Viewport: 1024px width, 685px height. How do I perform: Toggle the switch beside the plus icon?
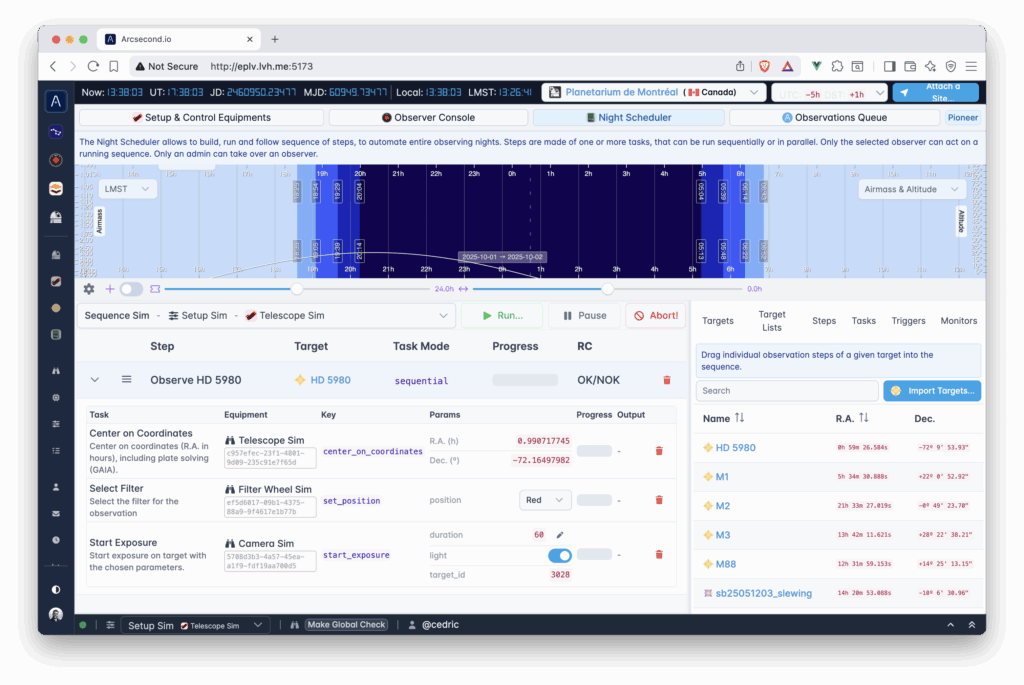(131, 289)
